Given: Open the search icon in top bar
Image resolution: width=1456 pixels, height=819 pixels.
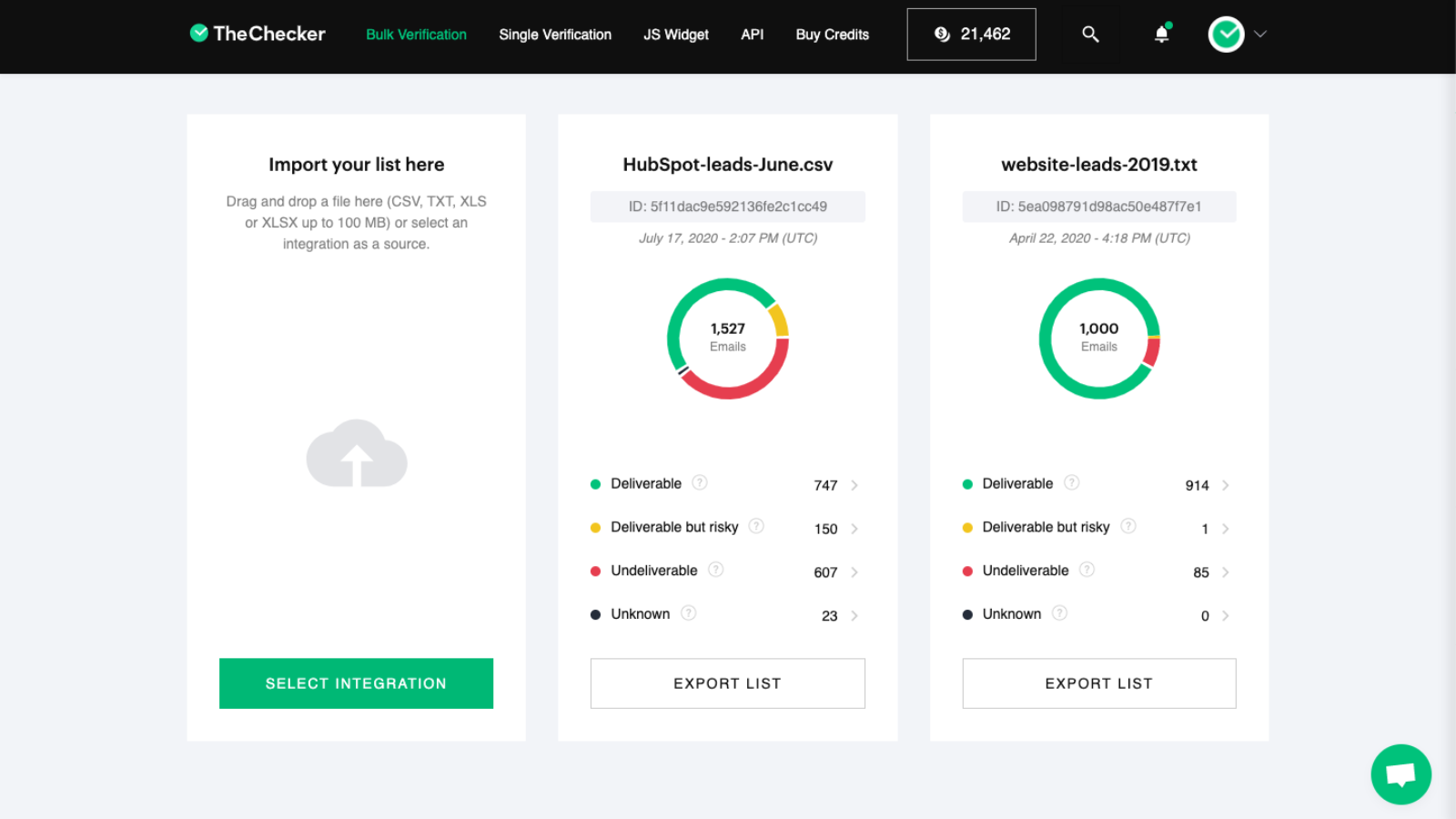Looking at the screenshot, I should (x=1090, y=34).
